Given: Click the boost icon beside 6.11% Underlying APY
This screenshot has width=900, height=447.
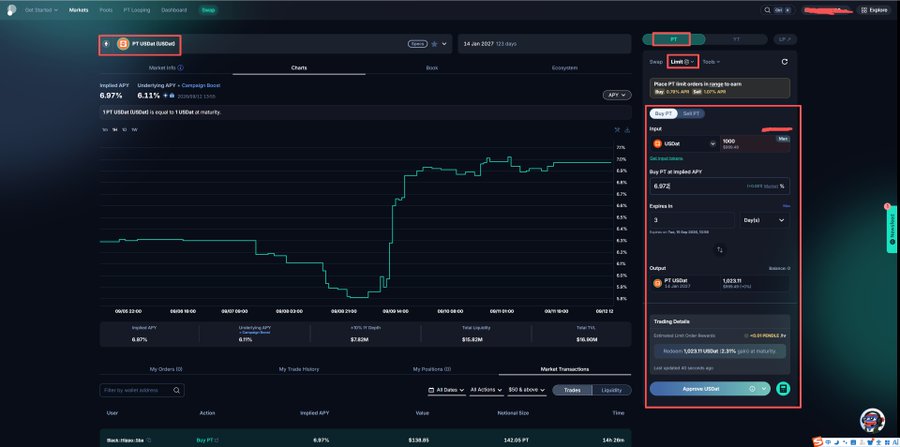Looking at the screenshot, I should pyautogui.click(x=166, y=95).
